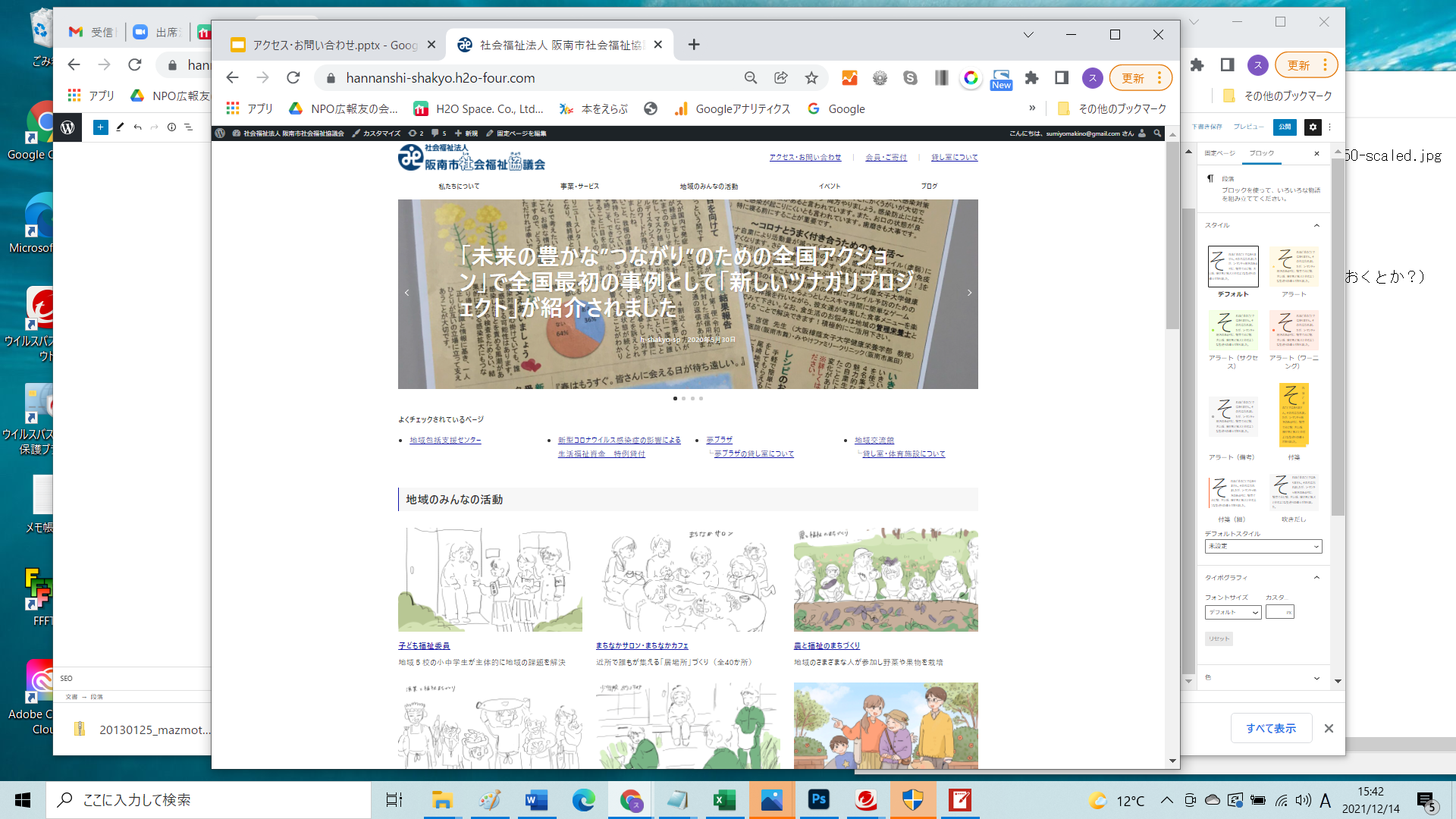The image size is (1456, 819).
Task: Click the 貸し室について header link
Action: point(955,158)
